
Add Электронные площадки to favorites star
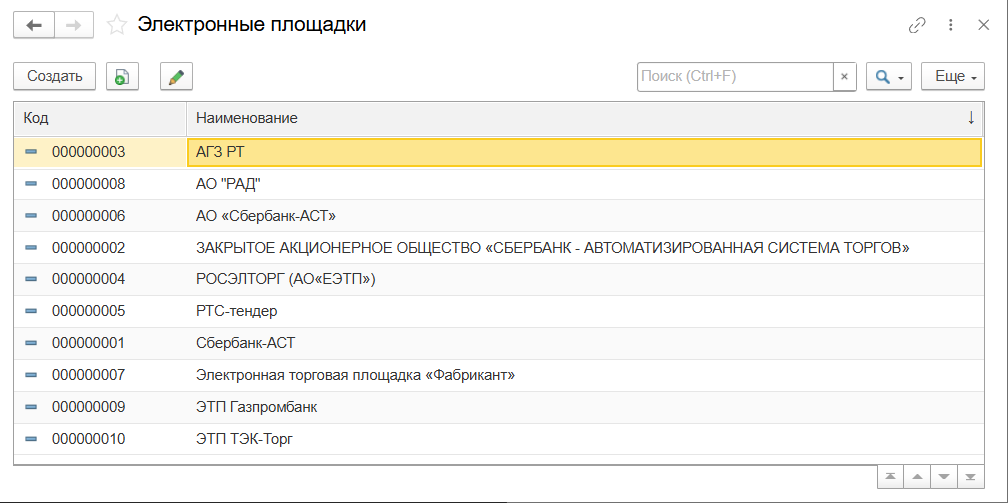(x=116, y=25)
